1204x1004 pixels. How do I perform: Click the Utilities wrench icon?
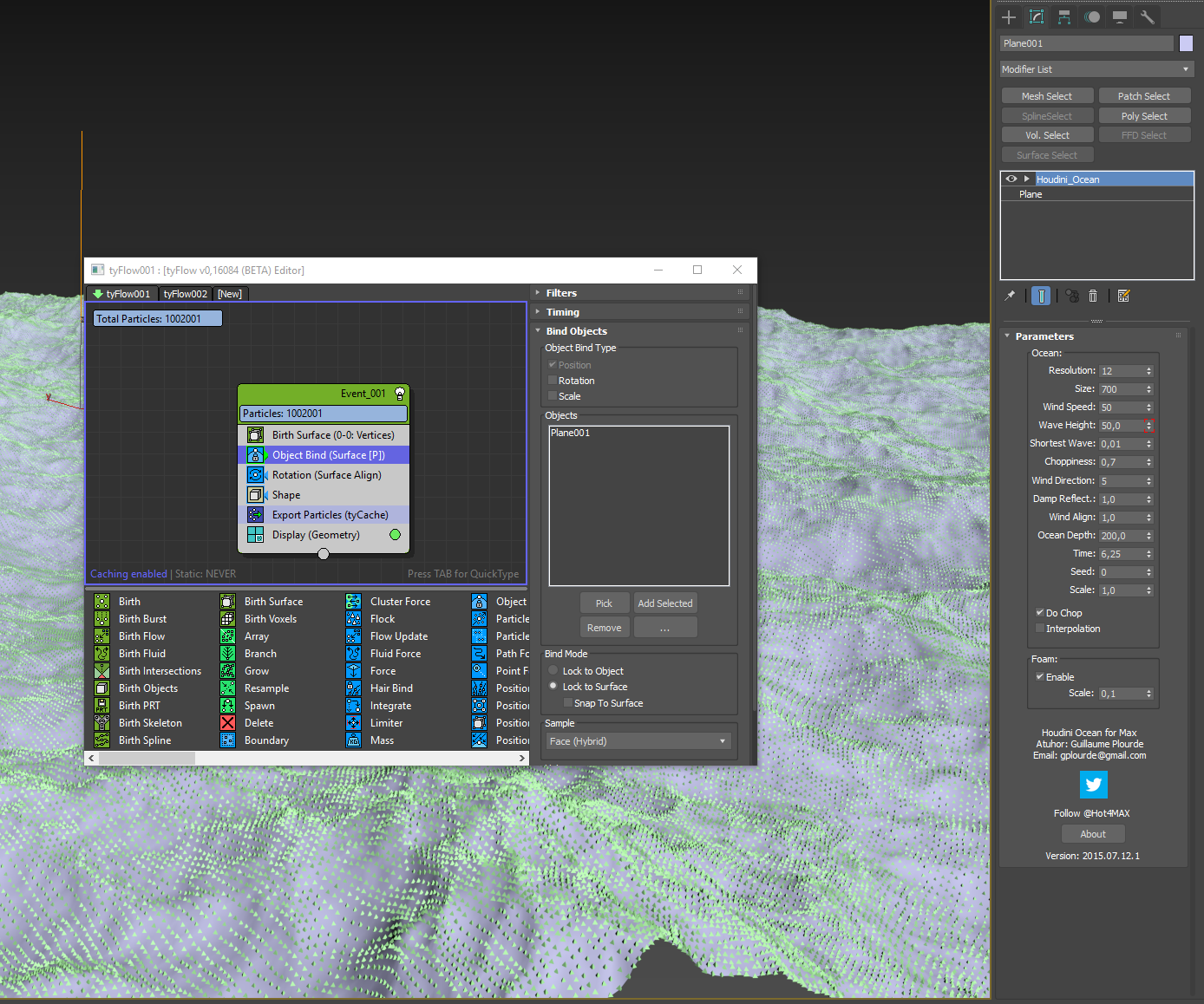point(1147,17)
